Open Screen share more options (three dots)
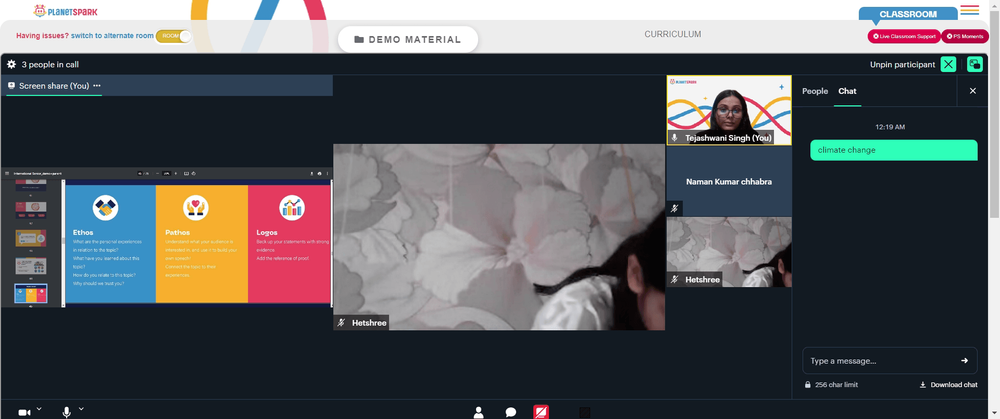This screenshot has height=419, width=1000. coord(97,85)
